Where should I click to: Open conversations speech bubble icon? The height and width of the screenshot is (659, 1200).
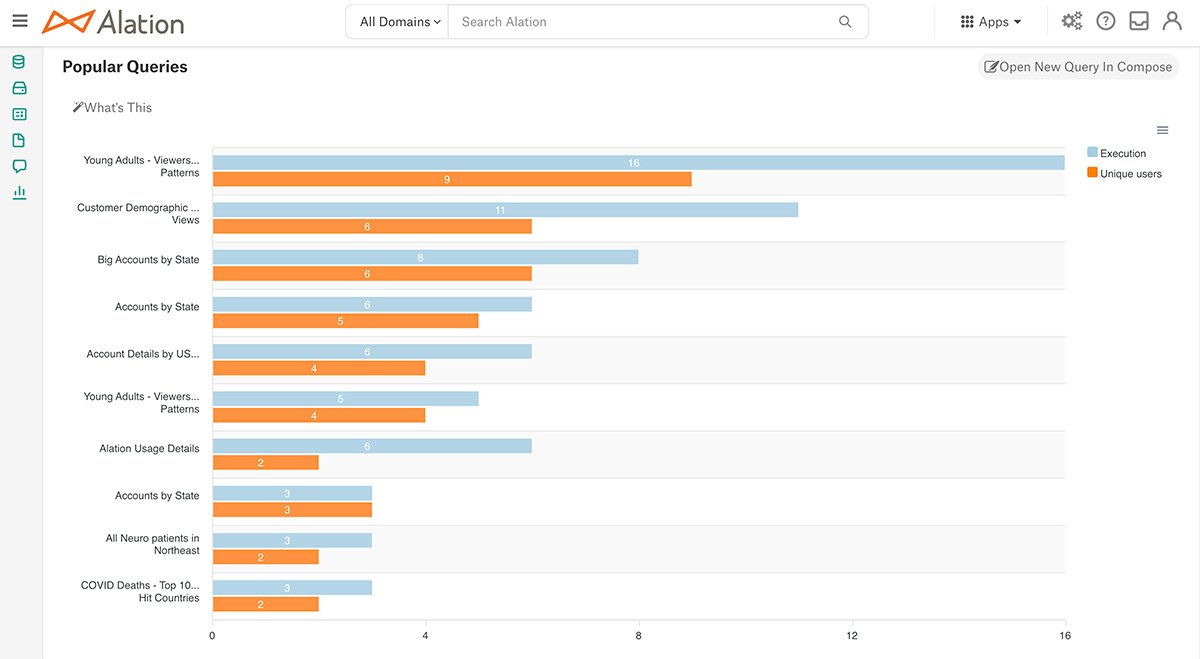19,166
